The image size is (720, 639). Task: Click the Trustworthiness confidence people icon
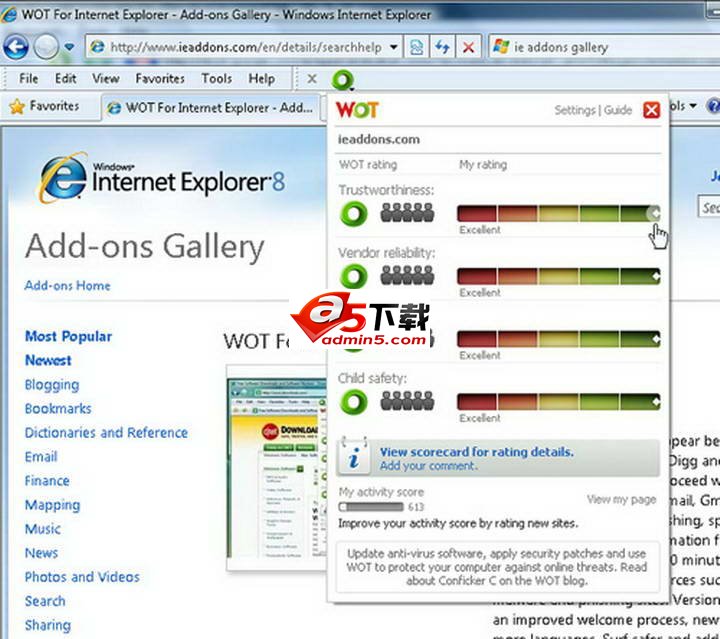407,213
